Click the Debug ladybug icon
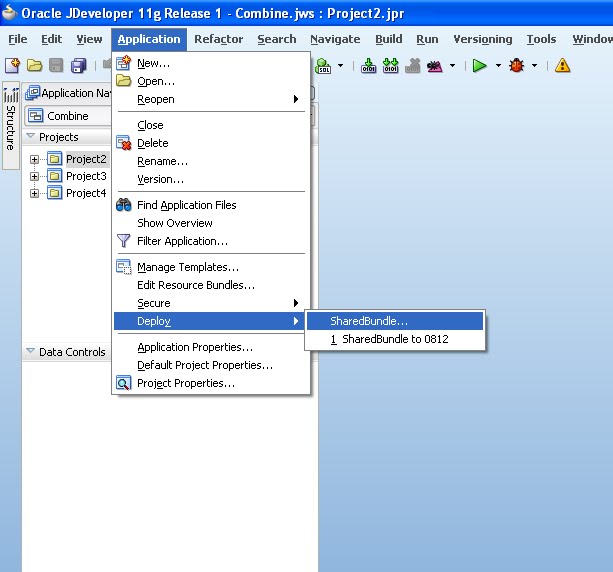 click(x=516, y=65)
